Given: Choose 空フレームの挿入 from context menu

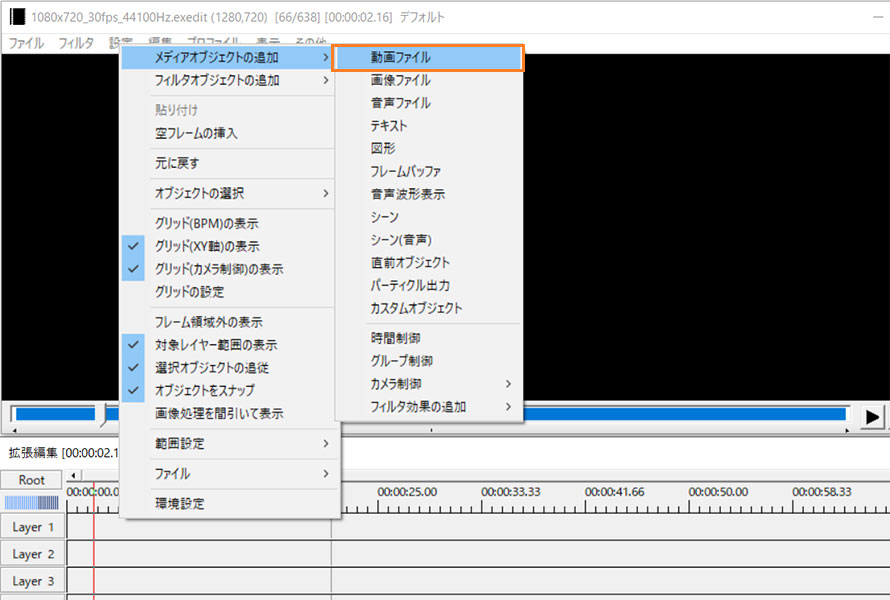Looking at the screenshot, I should point(227,133).
